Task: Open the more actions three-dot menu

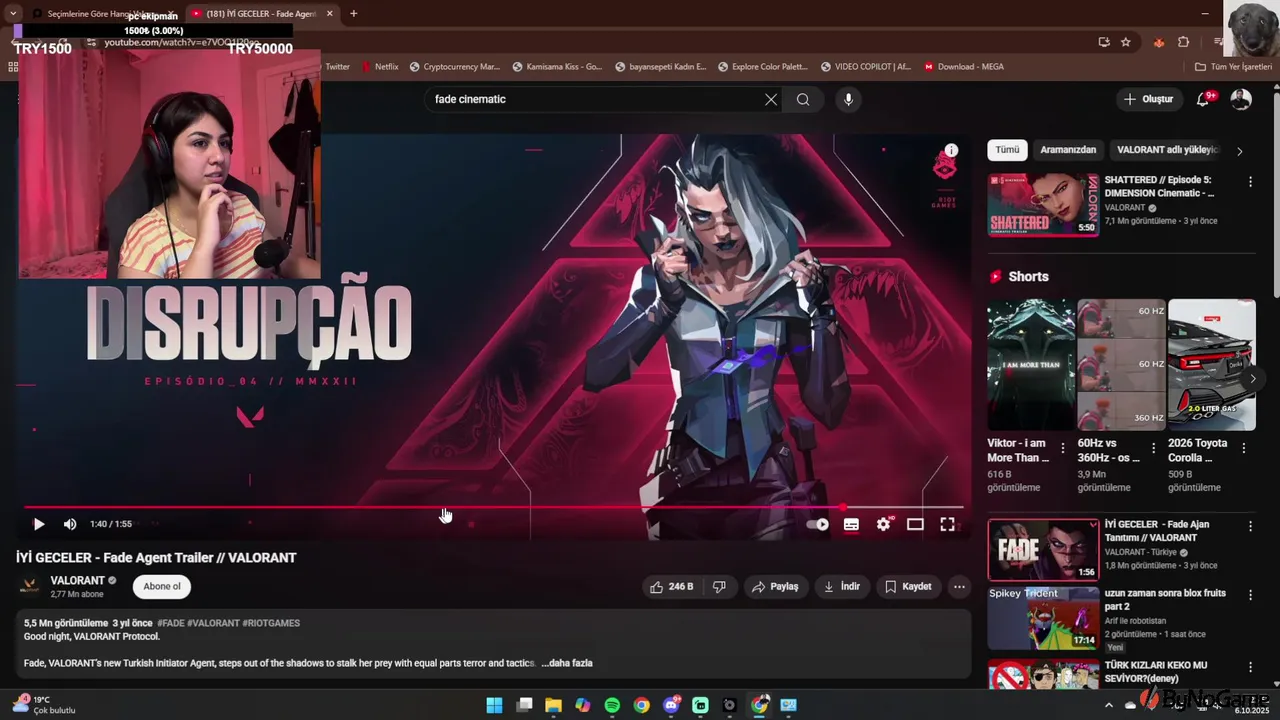Action: click(959, 587)
